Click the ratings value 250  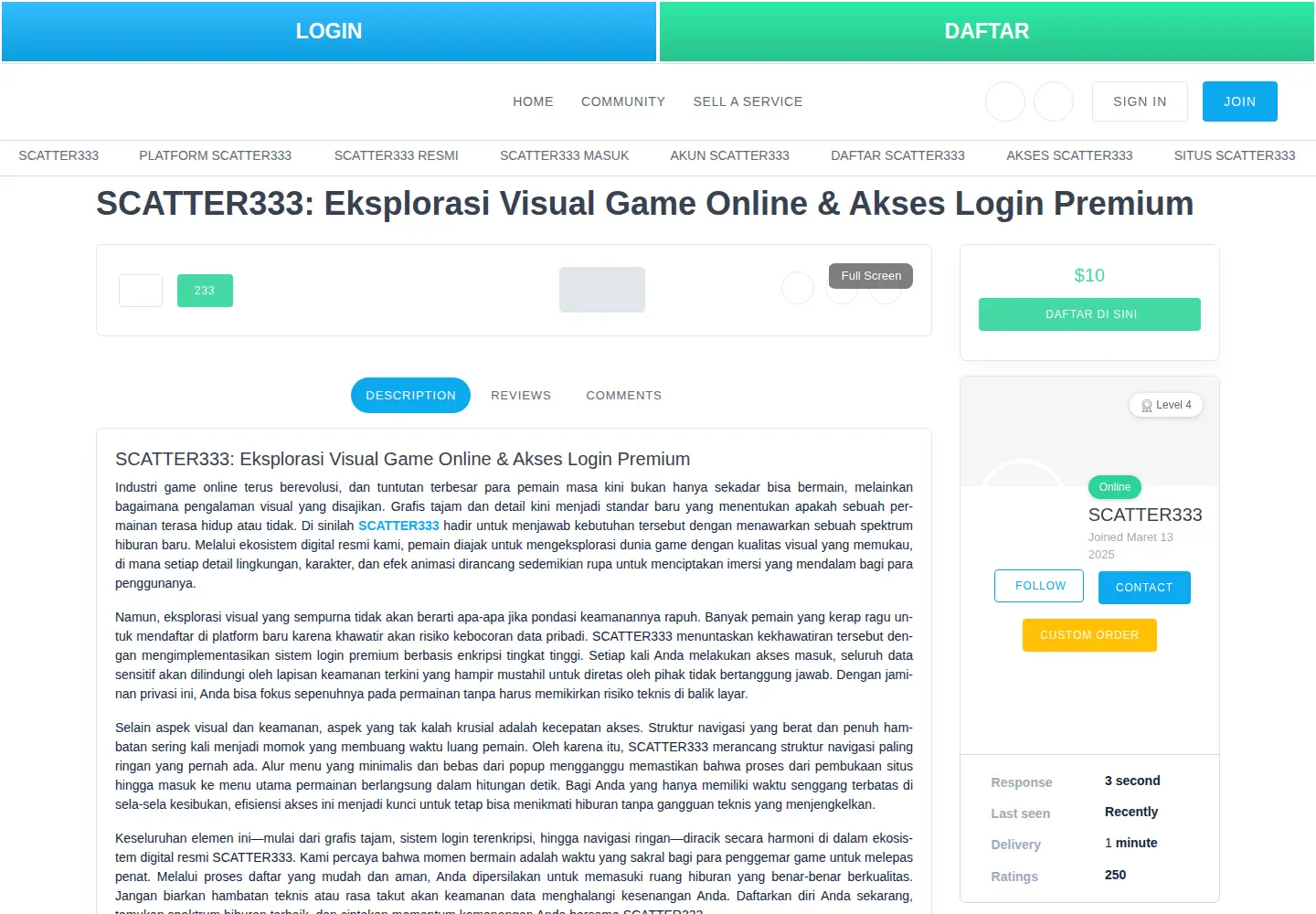pos(1115,875)
